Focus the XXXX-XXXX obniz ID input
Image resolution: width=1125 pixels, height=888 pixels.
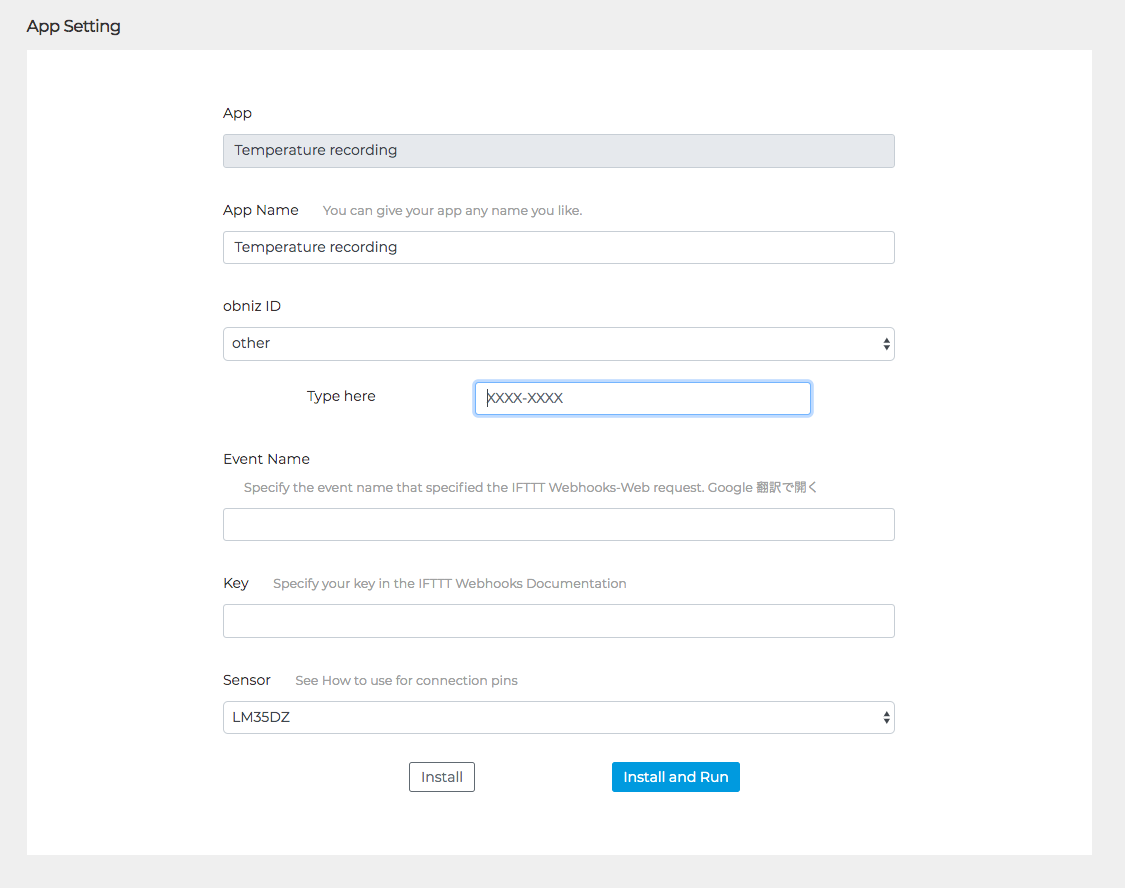[x=642, y=398]
